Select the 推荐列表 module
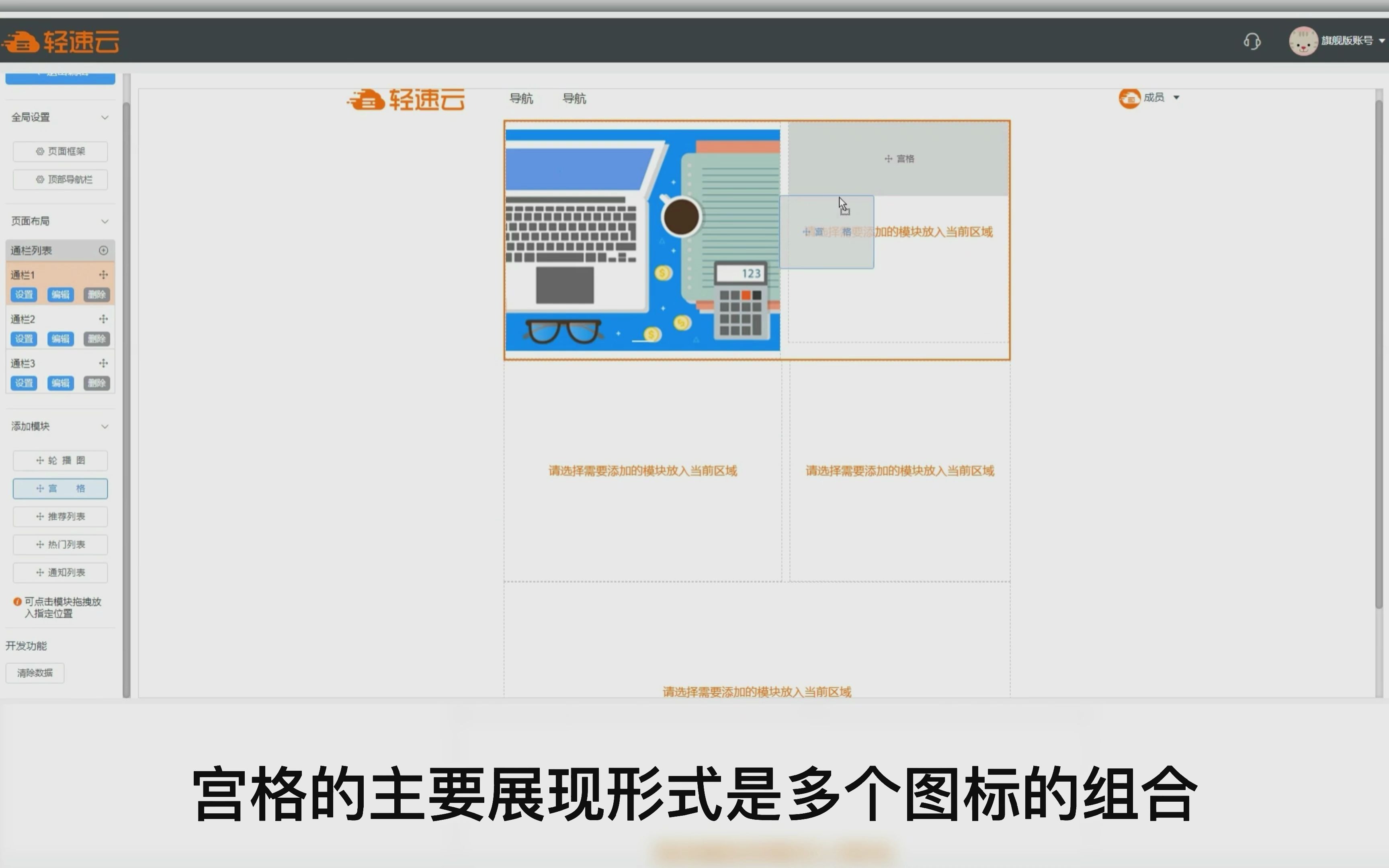This screenshot has height=868, width=1389. pos(60,517)
